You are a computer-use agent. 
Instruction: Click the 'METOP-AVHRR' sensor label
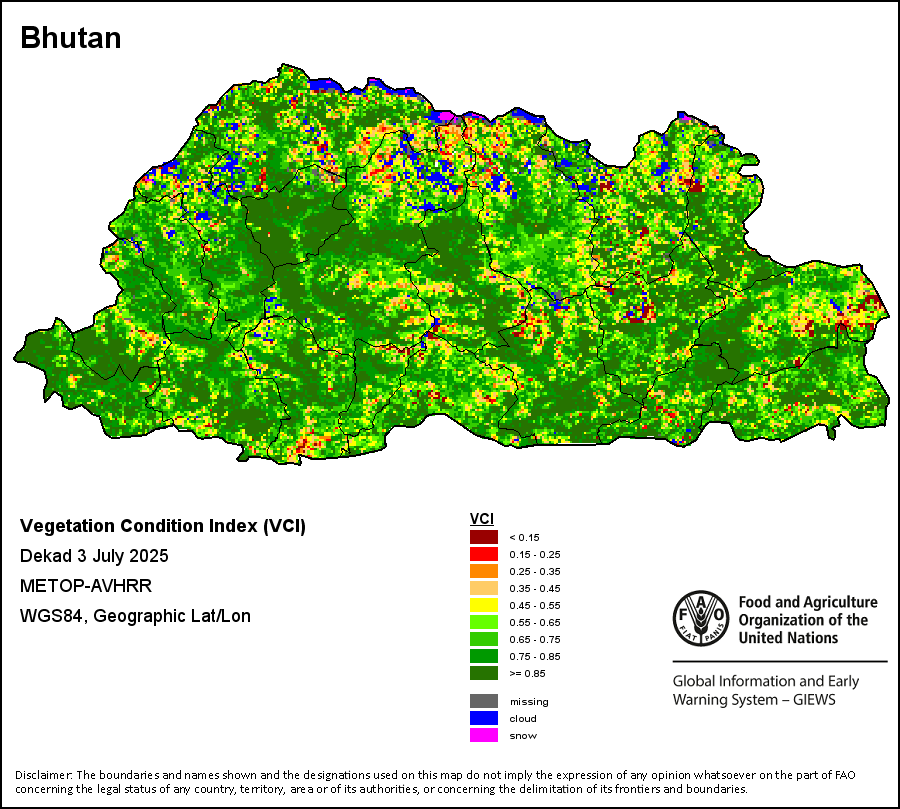pos(86,586)
